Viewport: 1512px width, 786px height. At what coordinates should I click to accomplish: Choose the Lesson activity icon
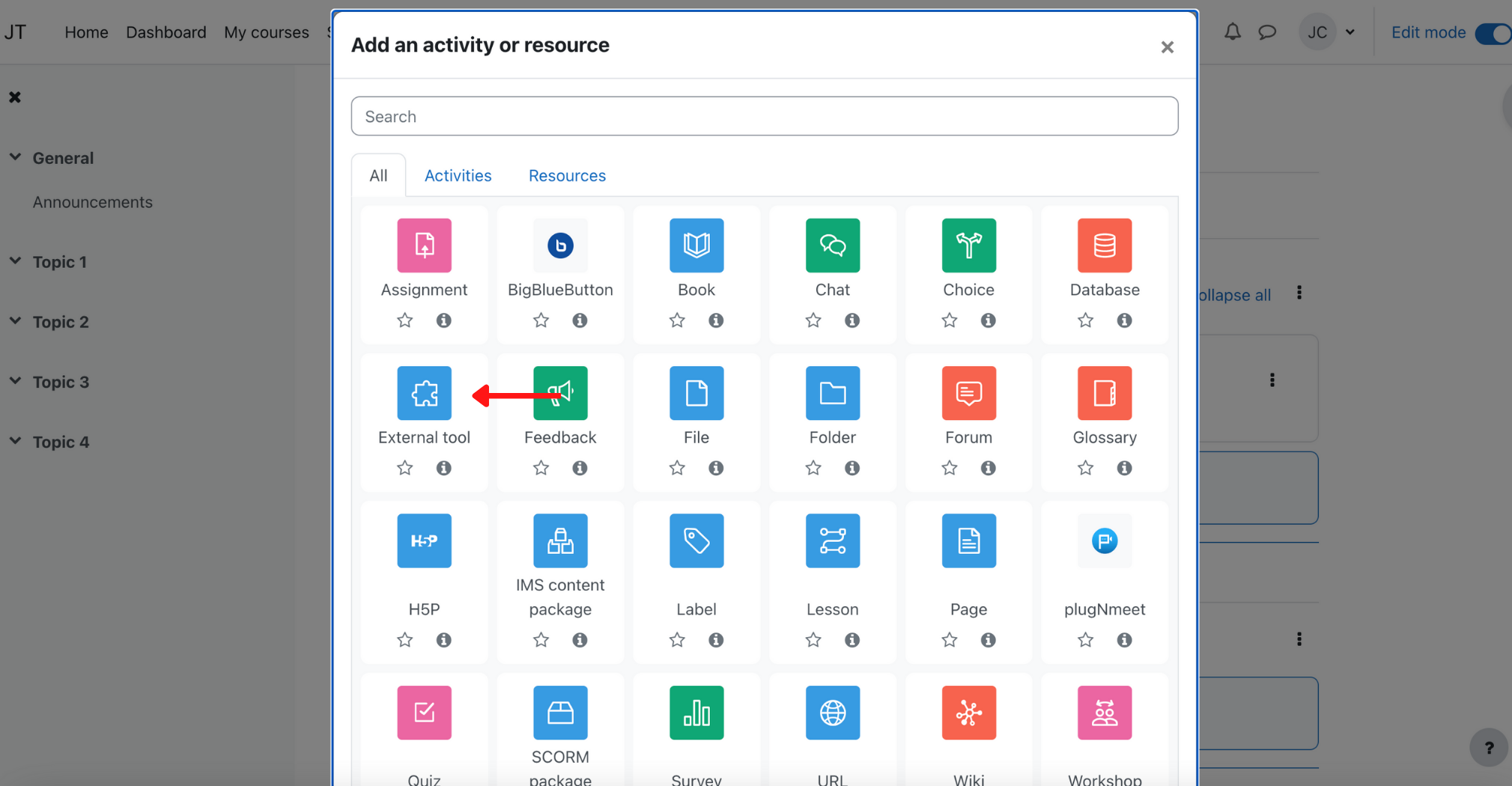pyautogui.click(x=832, y=540)
